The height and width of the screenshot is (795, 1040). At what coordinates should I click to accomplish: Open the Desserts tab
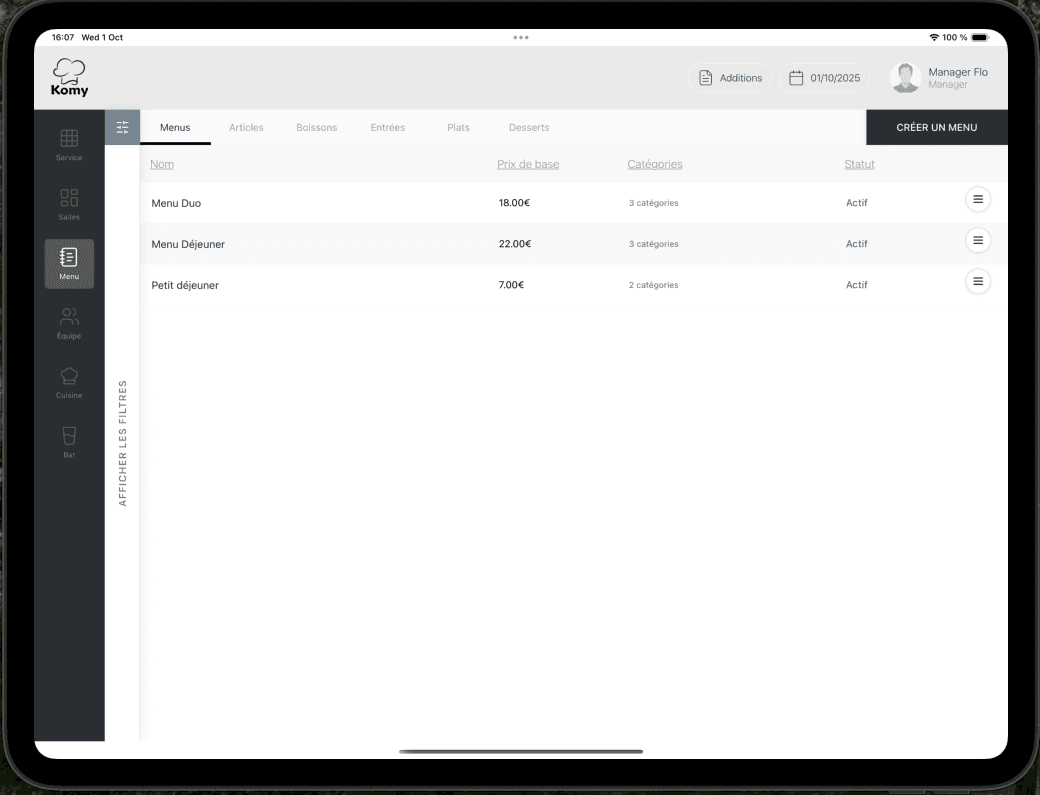529,127
